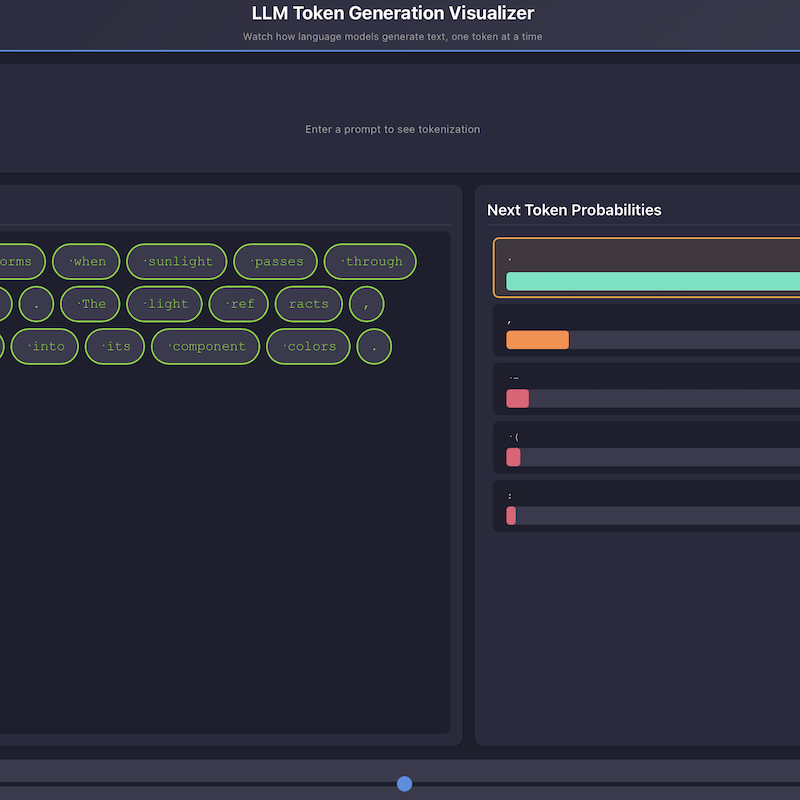Click the '·into' token chip
The height and width of the screenshot is (800, 800).
tap(44, 347)
